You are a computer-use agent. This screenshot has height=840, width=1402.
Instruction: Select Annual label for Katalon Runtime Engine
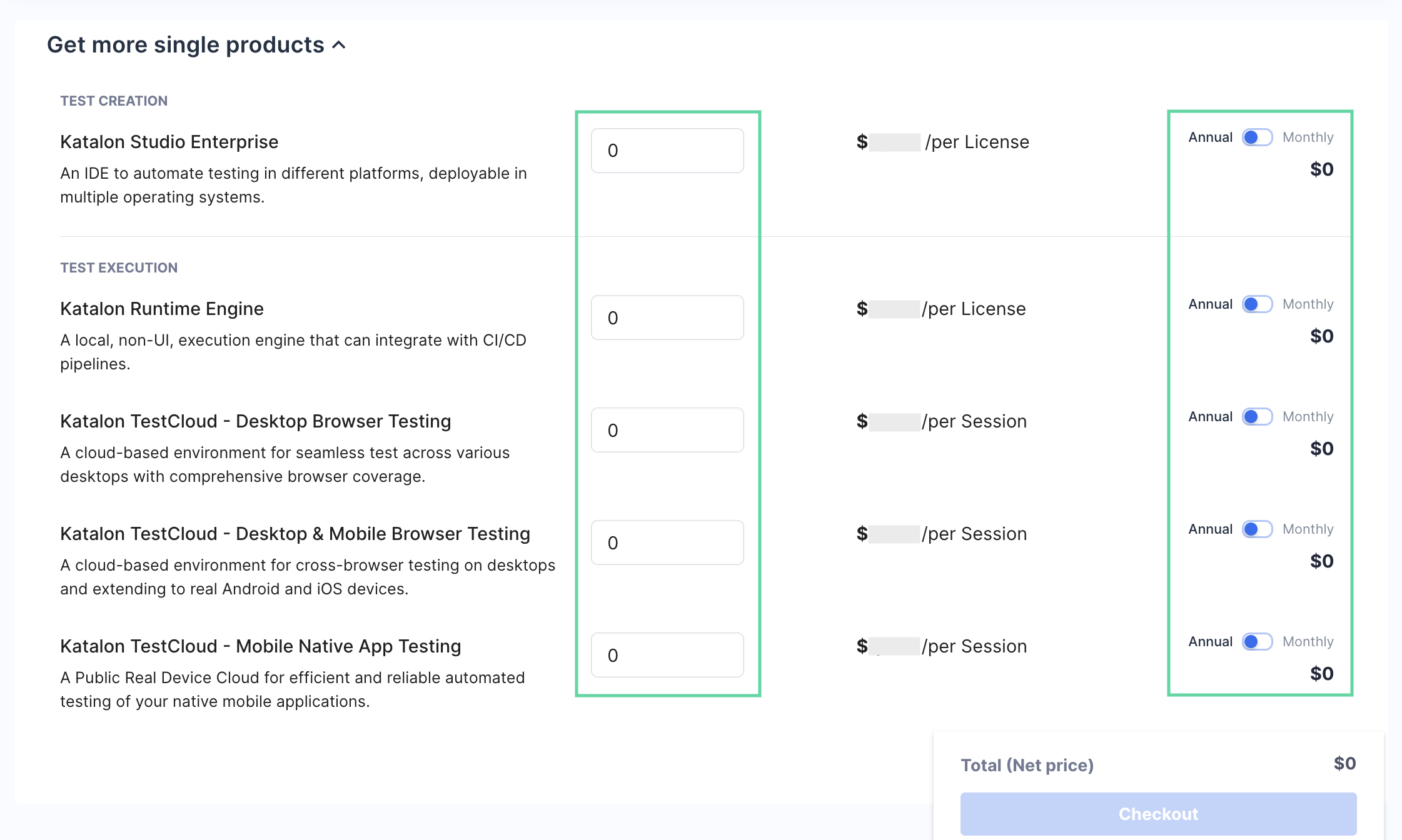click(x=1210, y=304)
